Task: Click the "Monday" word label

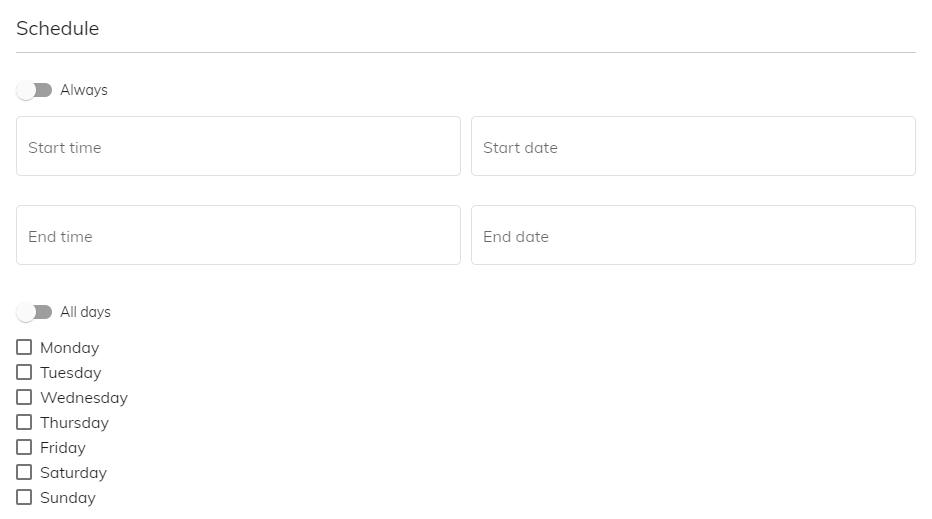Action: 70,348
